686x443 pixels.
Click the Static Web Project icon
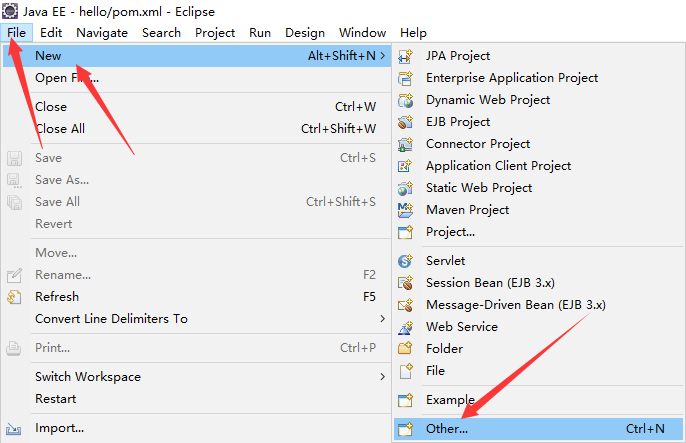[x=405, y=188]
